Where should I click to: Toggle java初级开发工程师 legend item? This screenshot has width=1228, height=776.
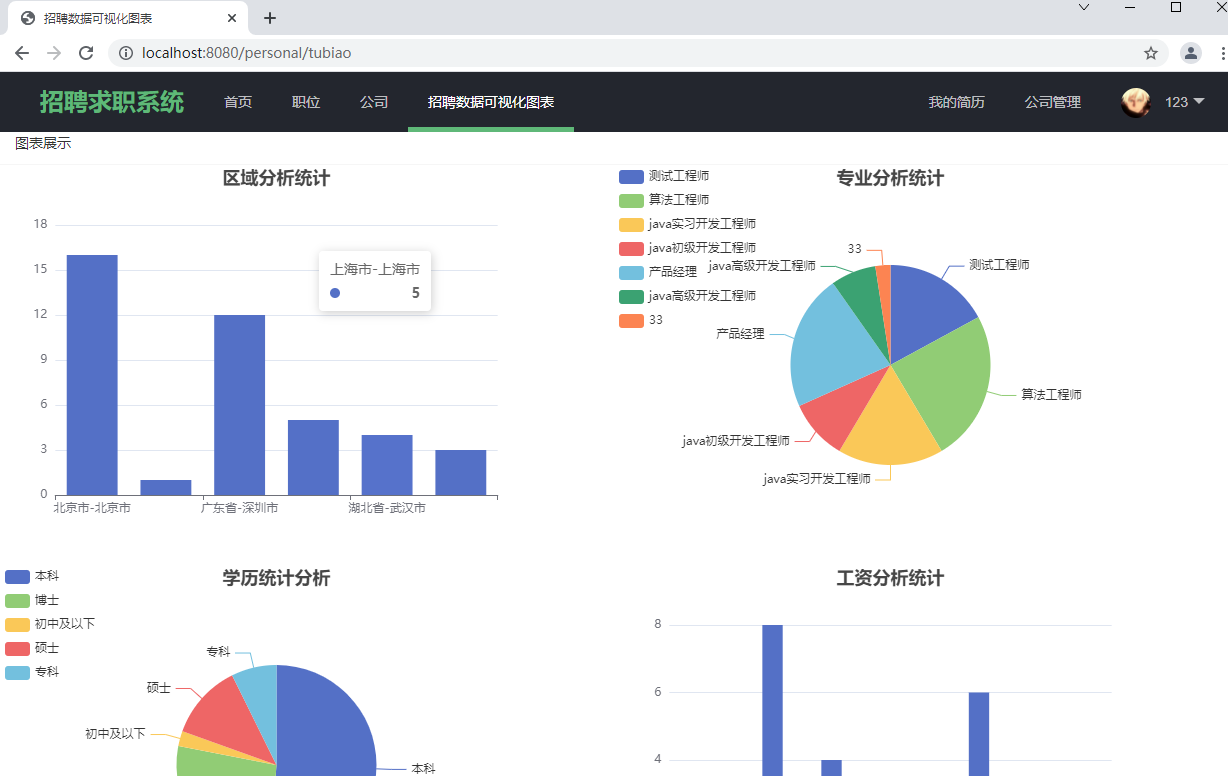687,248
